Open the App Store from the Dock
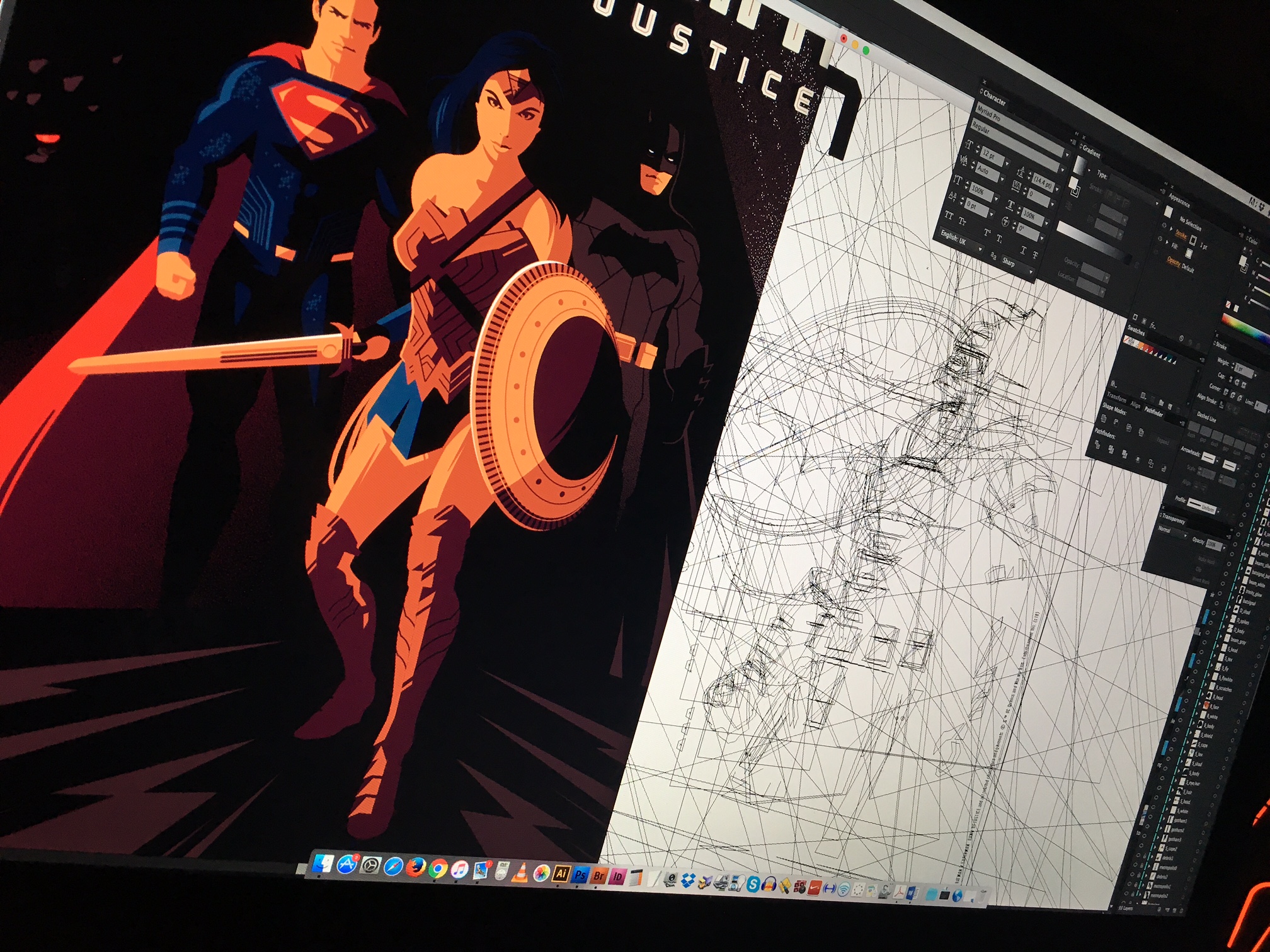 click(346, 864)
